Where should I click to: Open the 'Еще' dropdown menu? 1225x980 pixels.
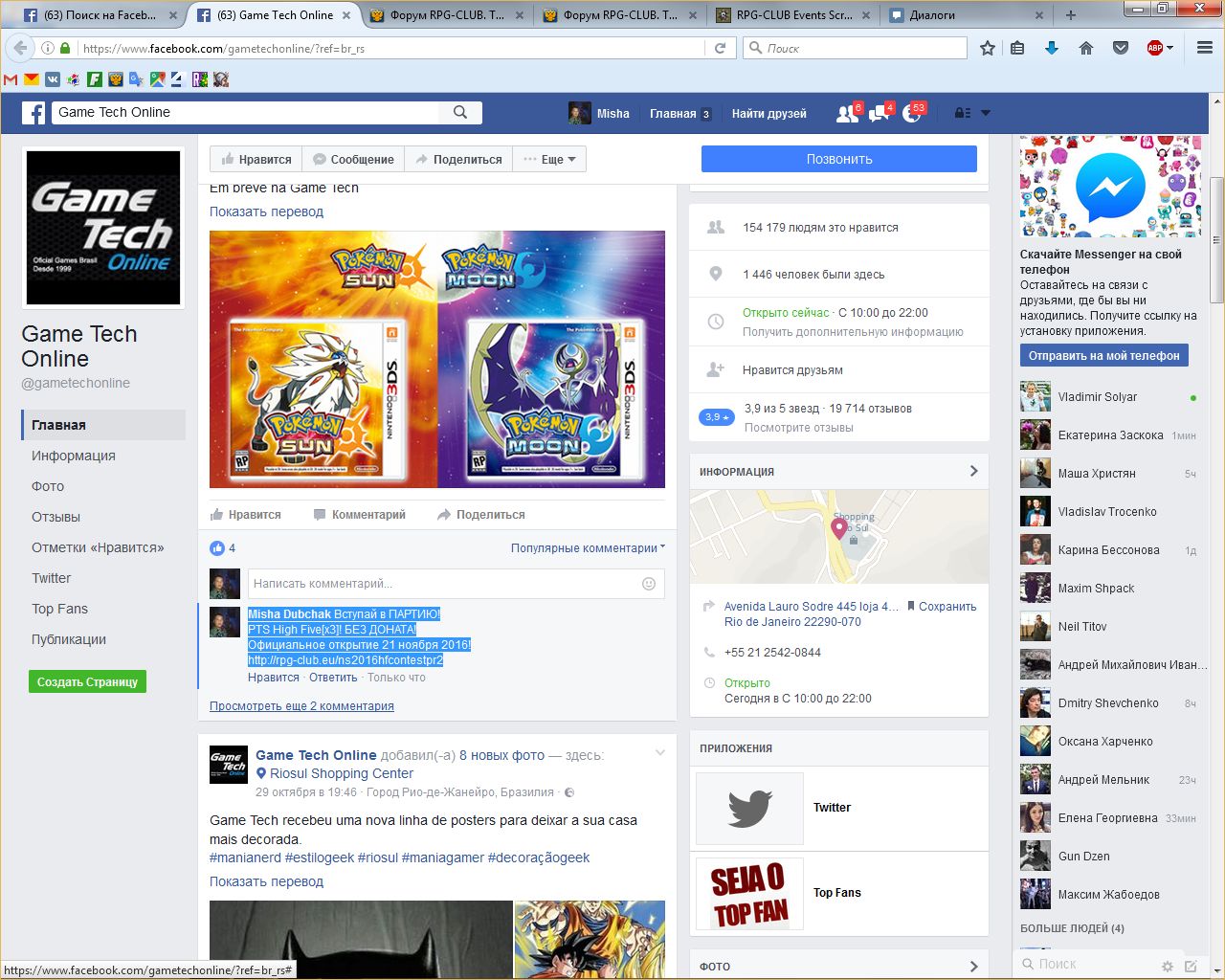[x=550, y=160]
